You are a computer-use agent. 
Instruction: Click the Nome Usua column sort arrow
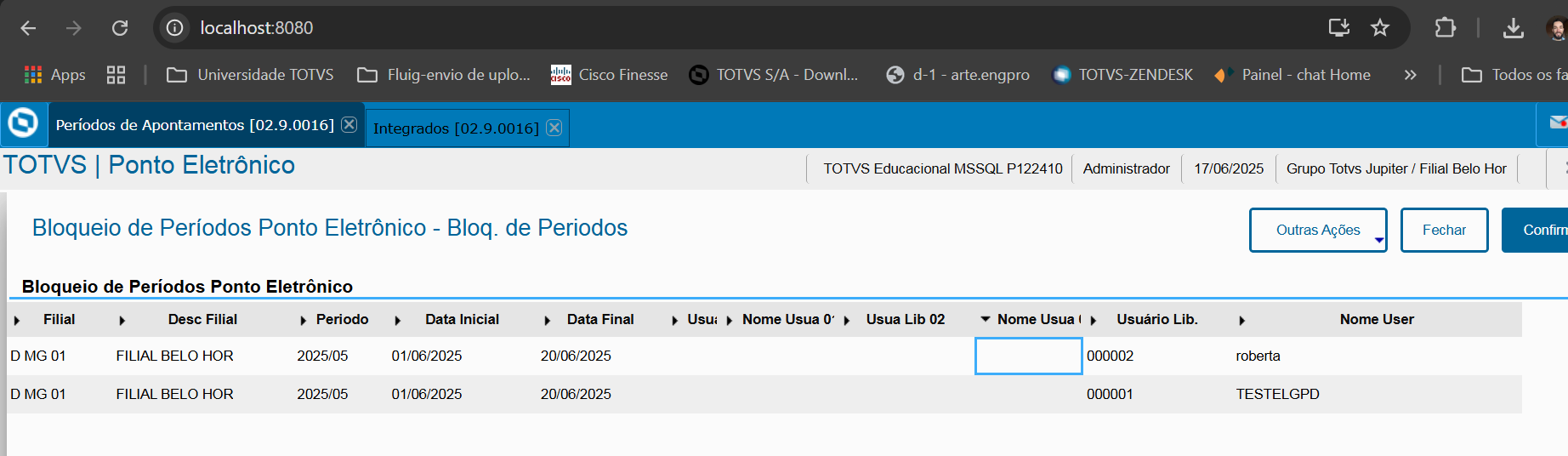click(x=986, y=319)
